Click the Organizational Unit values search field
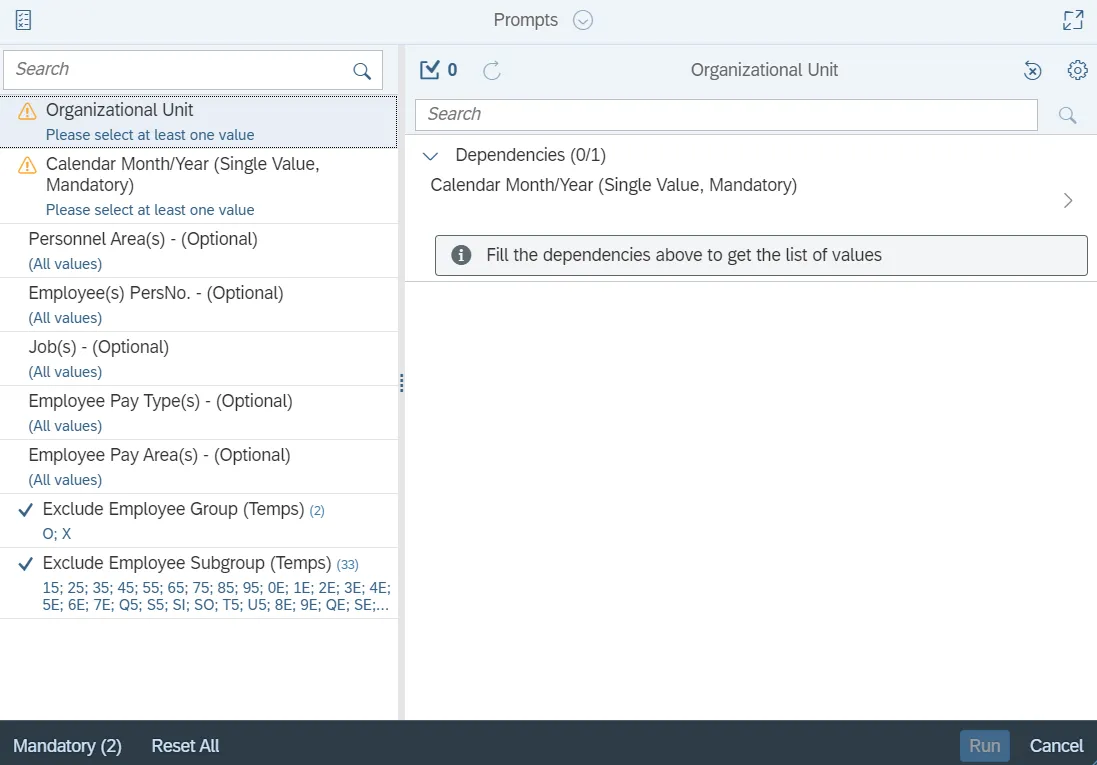The image size is (1097, 765). coord(726,115)
